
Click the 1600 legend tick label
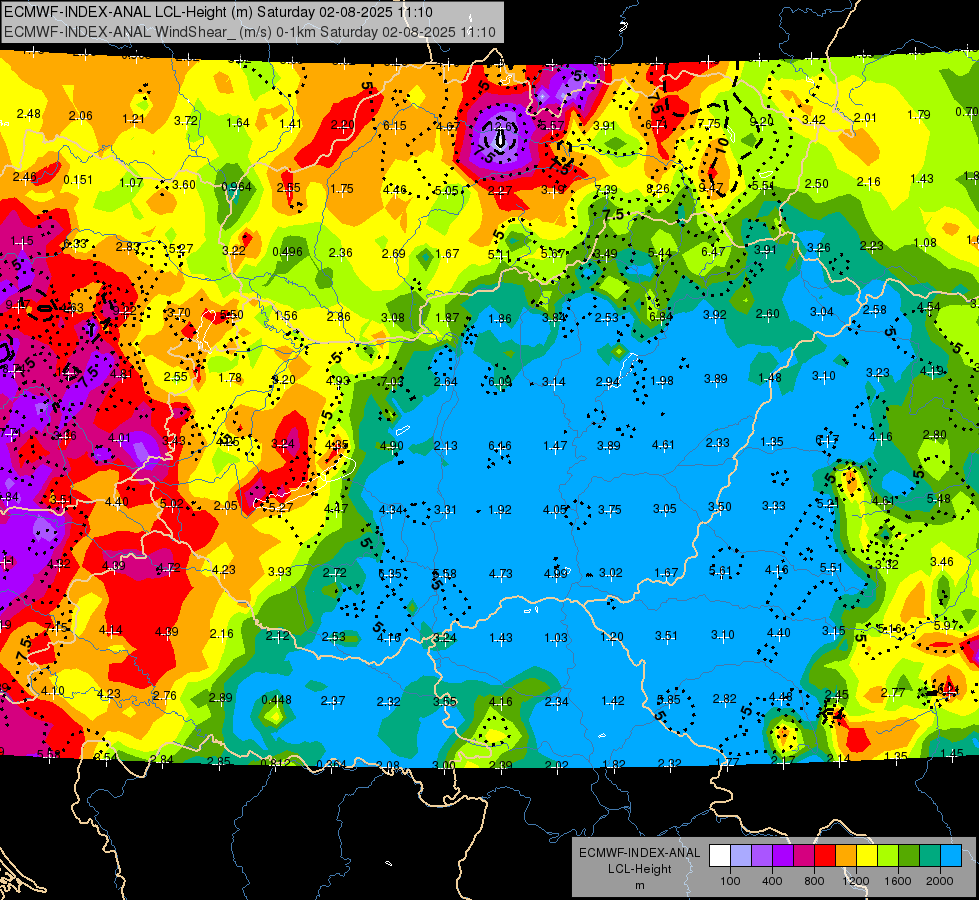click(x=898, y=881)
